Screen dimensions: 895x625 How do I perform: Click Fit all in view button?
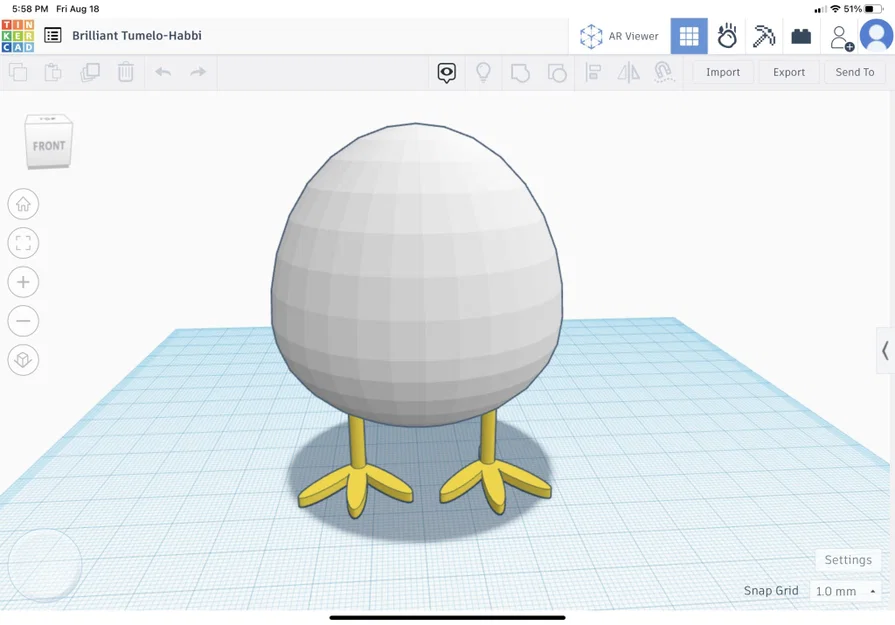click(23, 243)
